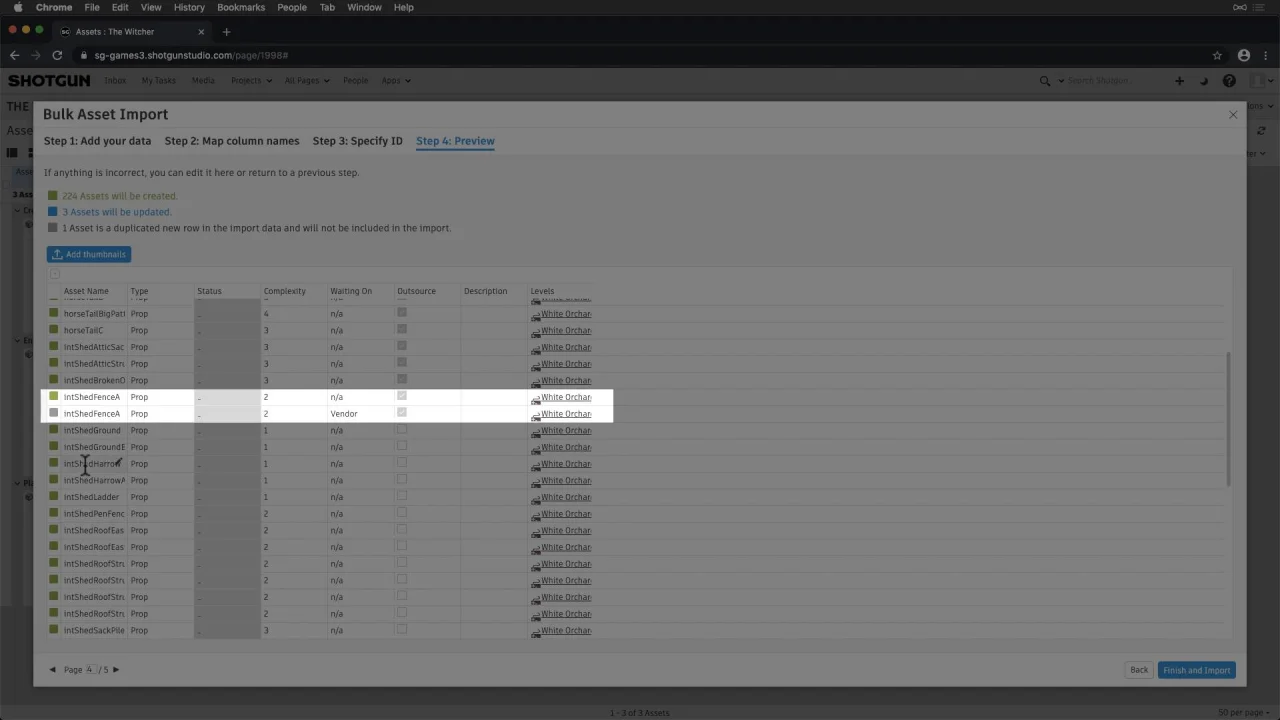Open the Bookmarks menu in menu bar
Screen dimensions: 1280x720
click(x=241, y=7)
